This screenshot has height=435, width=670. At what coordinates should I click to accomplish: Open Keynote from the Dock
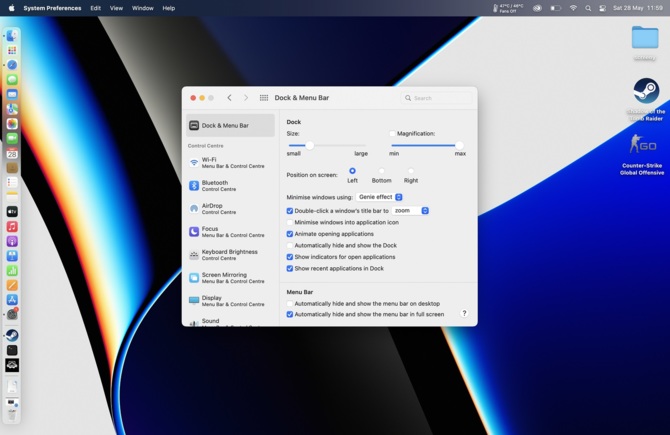12,256
